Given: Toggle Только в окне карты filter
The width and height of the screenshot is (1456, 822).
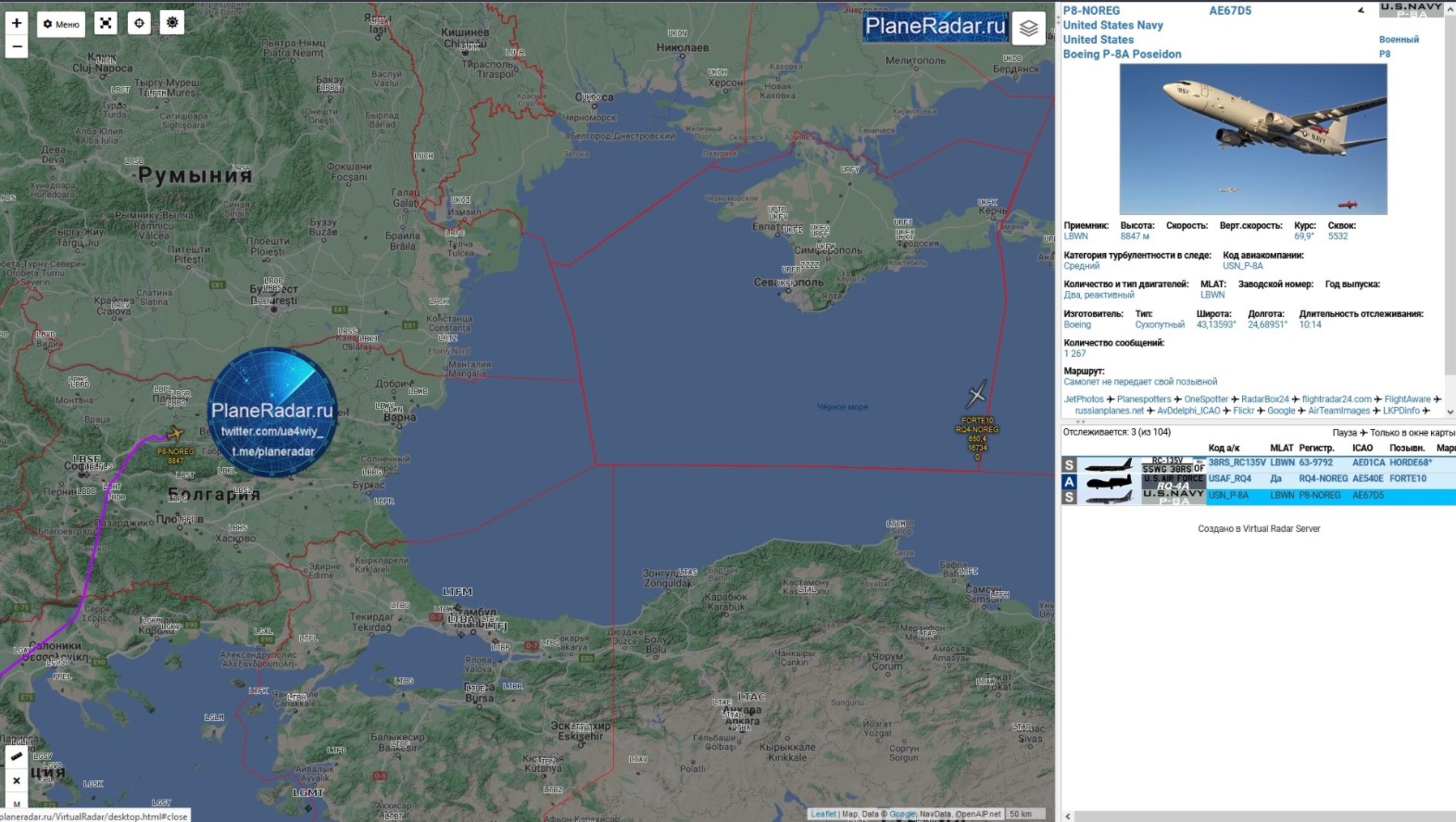Looking at the screenshot, I should click(1412, 433).
